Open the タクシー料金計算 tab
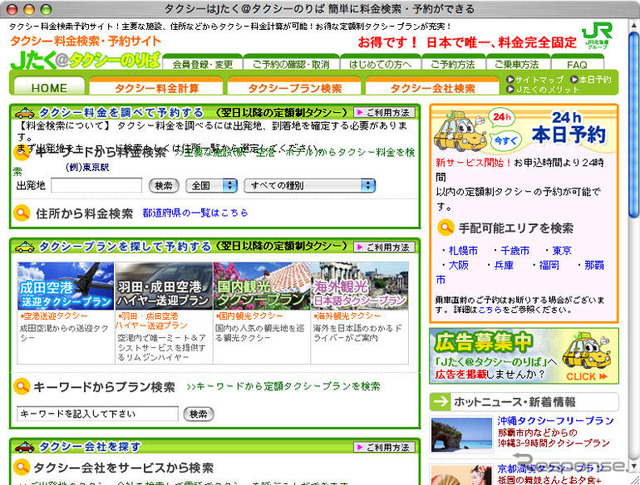 click(156, 87)
